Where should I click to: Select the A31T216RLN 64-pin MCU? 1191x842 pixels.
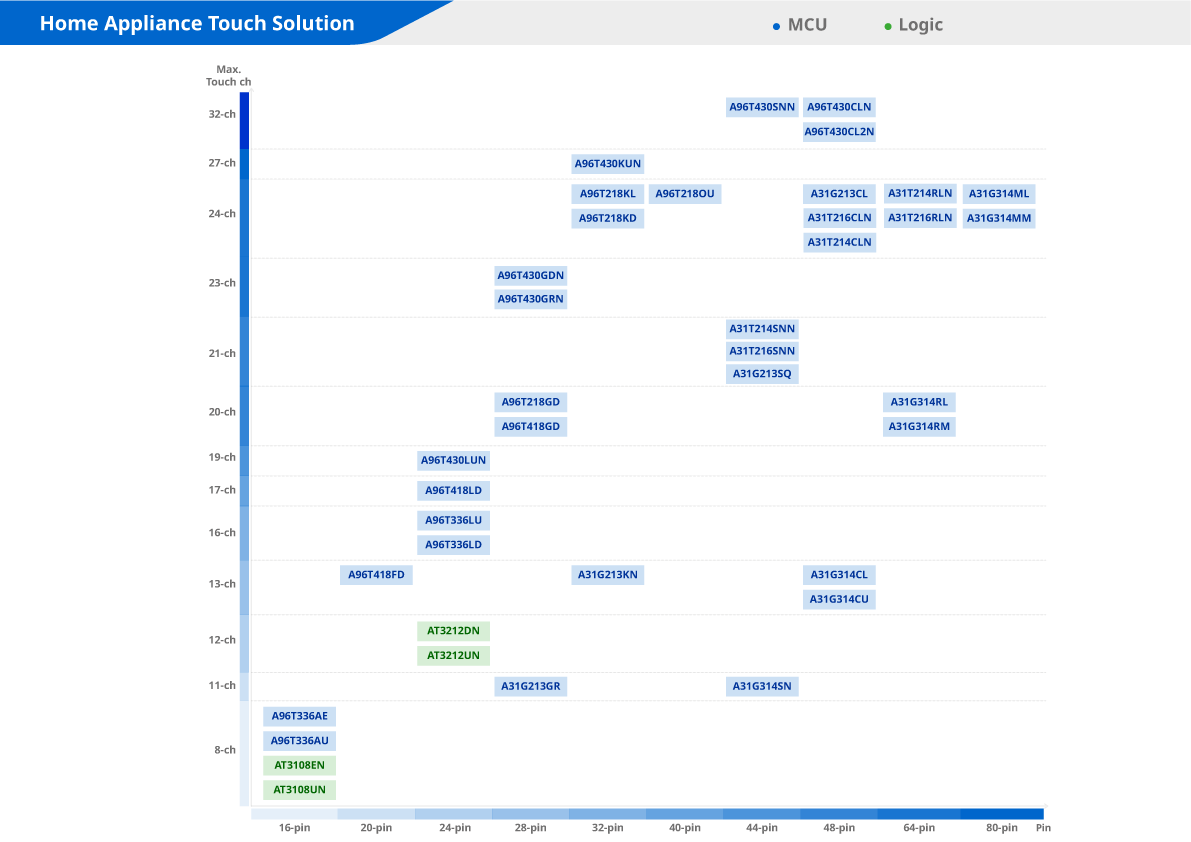920,218
